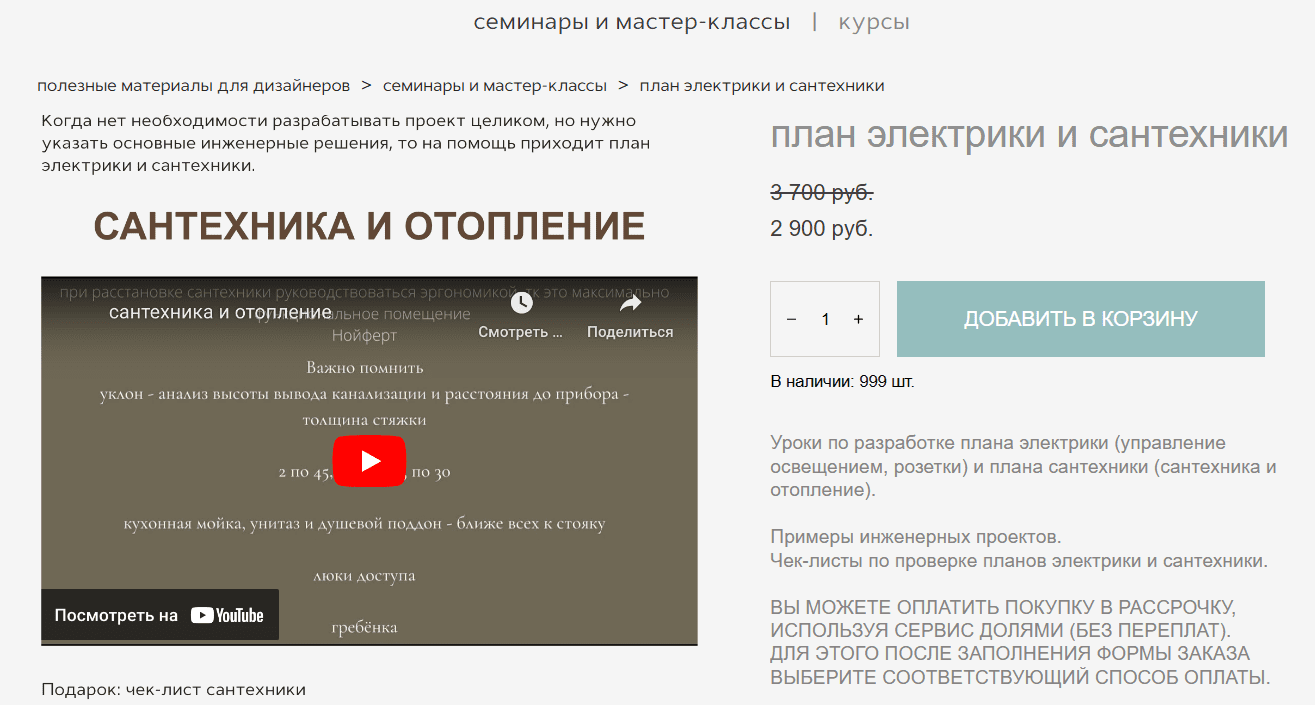The width and height of the screenshot is (1315, 705).
Task: Click the quantity input showing 1
Action: pyautogui.click(x=825, y=318)
